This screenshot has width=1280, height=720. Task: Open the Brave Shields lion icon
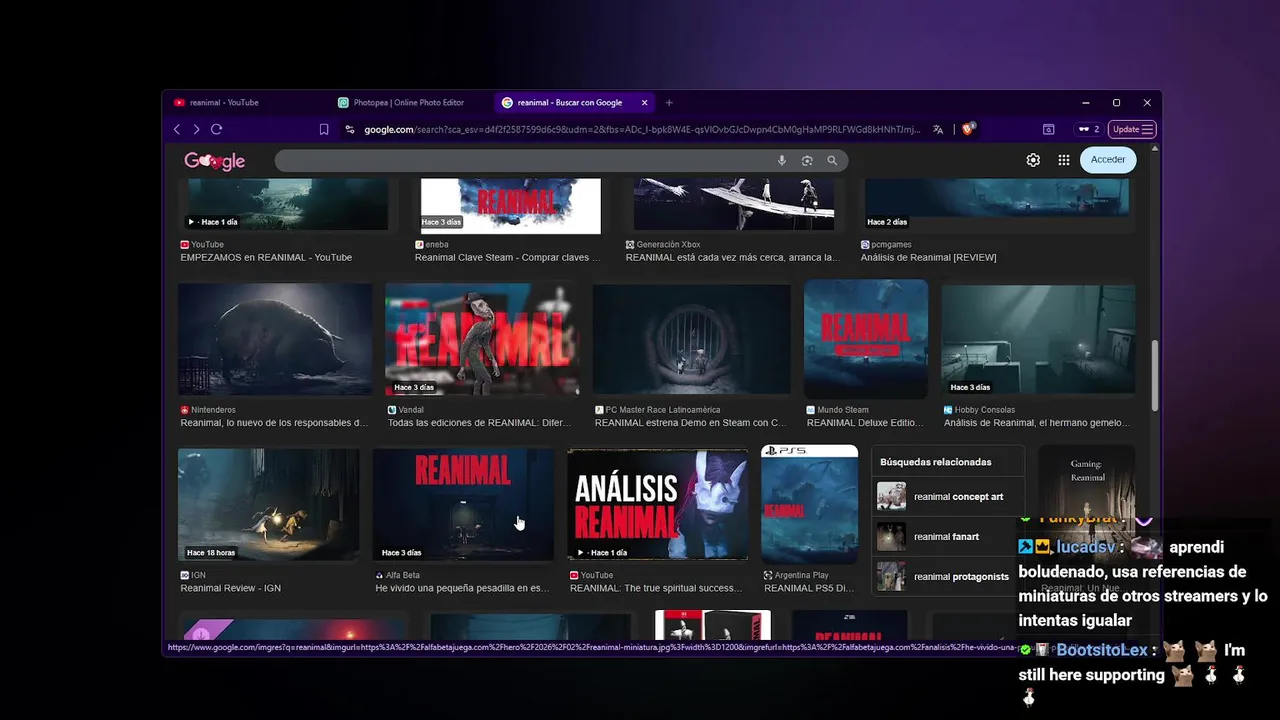click(968, 129)
